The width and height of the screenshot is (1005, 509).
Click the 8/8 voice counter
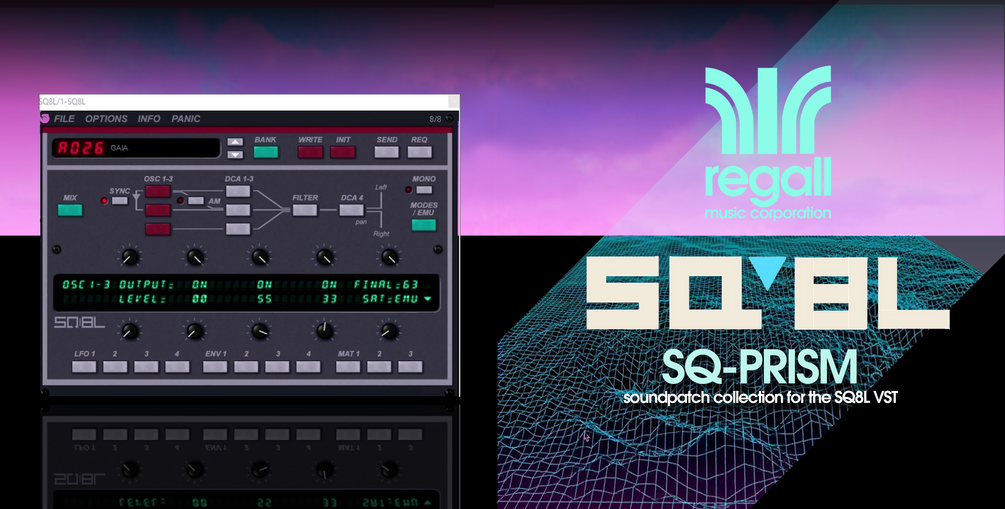click(x=435, y=119)
